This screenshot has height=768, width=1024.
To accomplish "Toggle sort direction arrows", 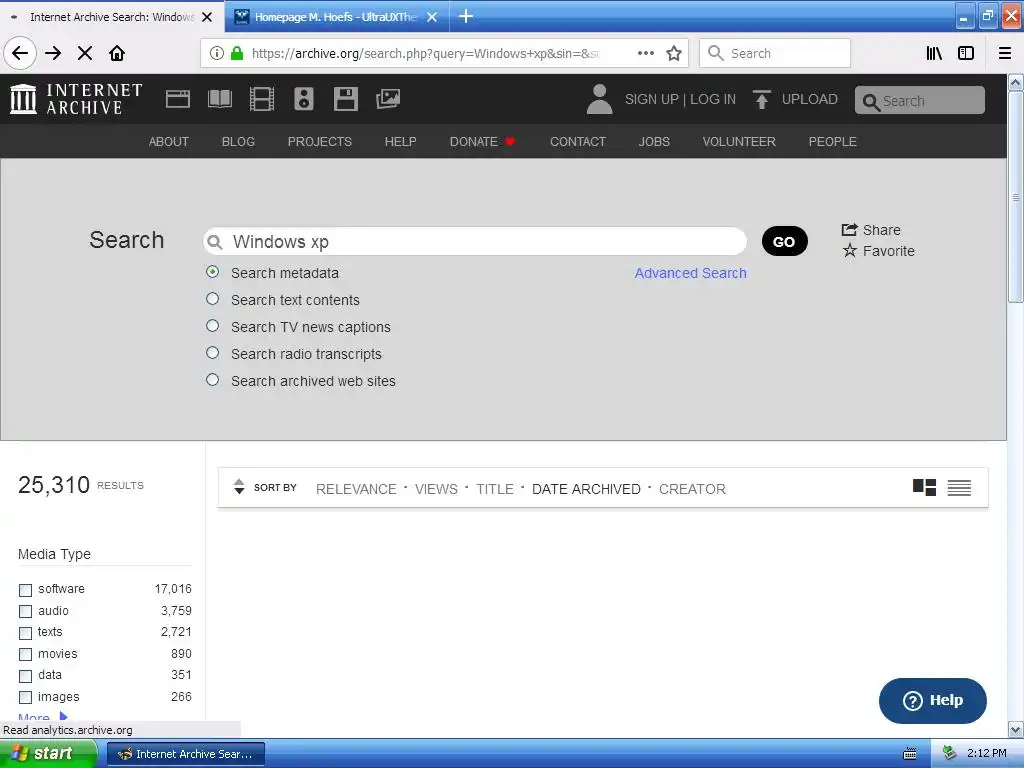I will (x=239, y=487).
